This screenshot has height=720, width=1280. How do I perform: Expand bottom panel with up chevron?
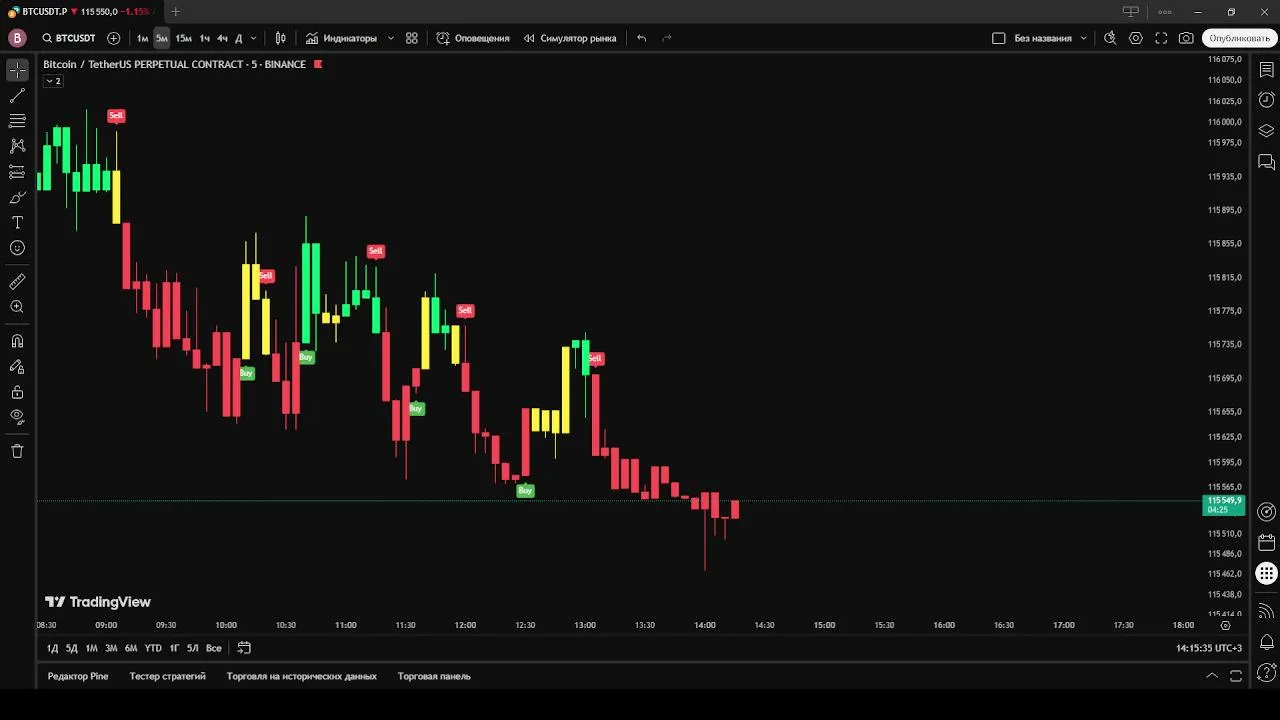[x=1212, y=676]
